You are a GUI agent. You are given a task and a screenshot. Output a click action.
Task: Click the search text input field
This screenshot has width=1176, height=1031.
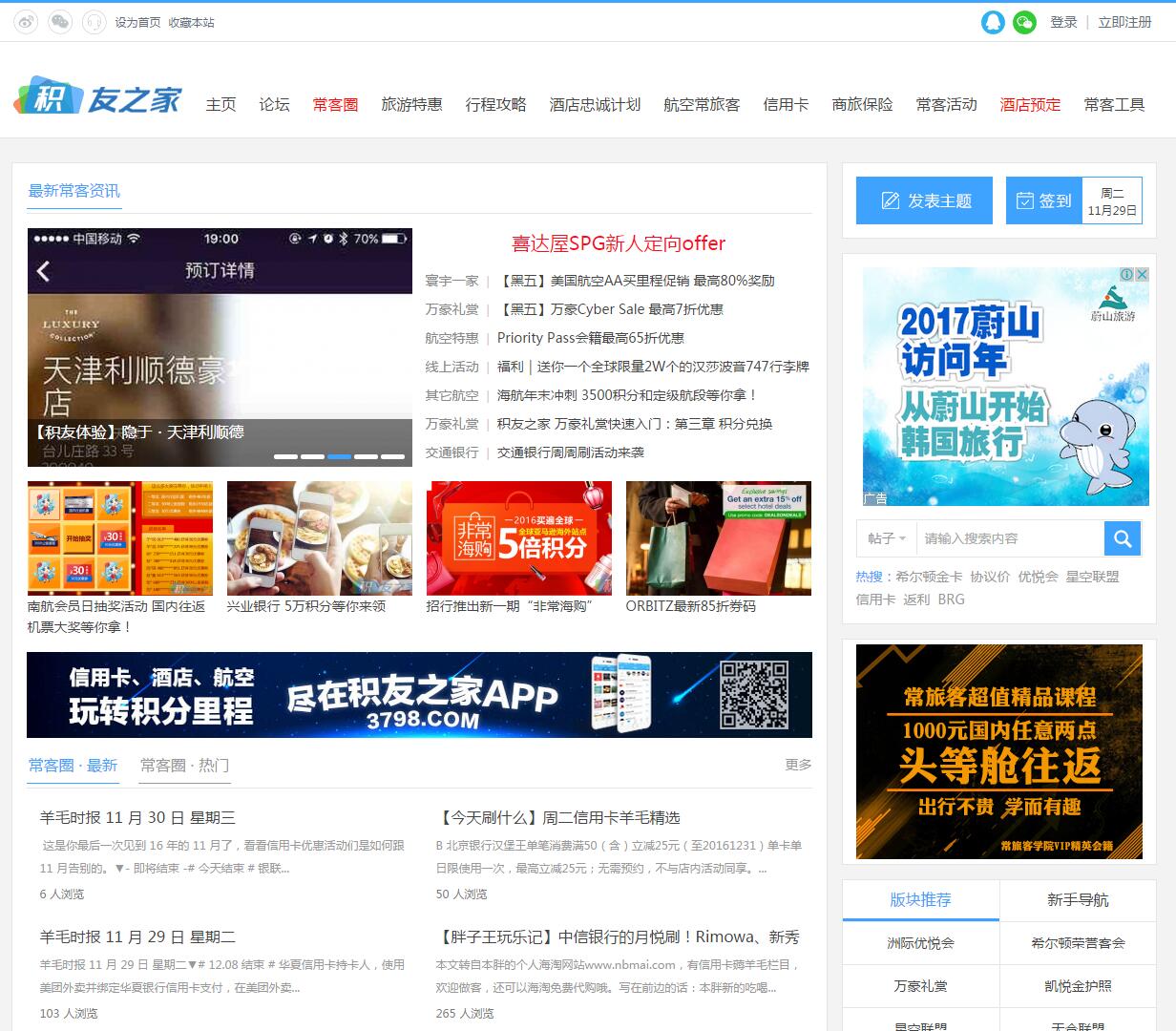pos(1010,538)
